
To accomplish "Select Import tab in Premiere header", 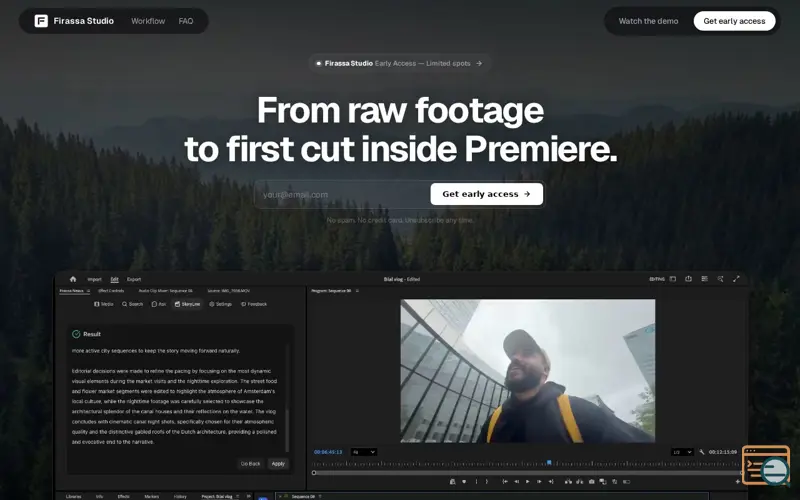I will point(94,280).
